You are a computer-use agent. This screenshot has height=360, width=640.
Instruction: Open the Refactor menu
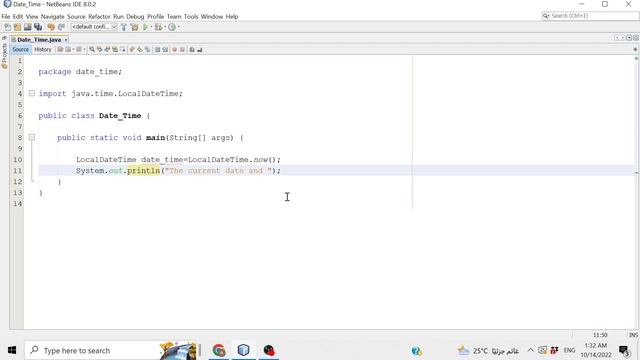[99, 17]
